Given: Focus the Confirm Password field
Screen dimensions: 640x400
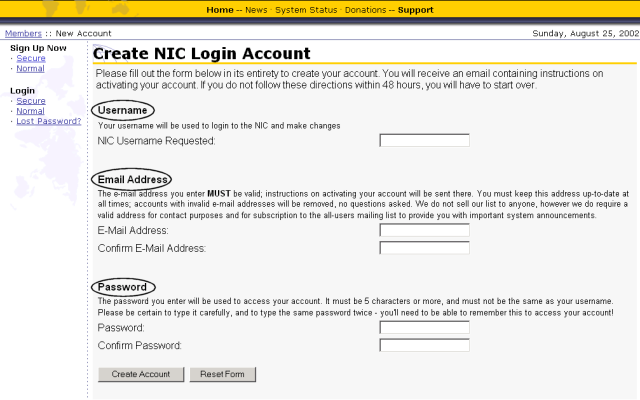Looking at the screenshot, I should (x=424, y=346).
